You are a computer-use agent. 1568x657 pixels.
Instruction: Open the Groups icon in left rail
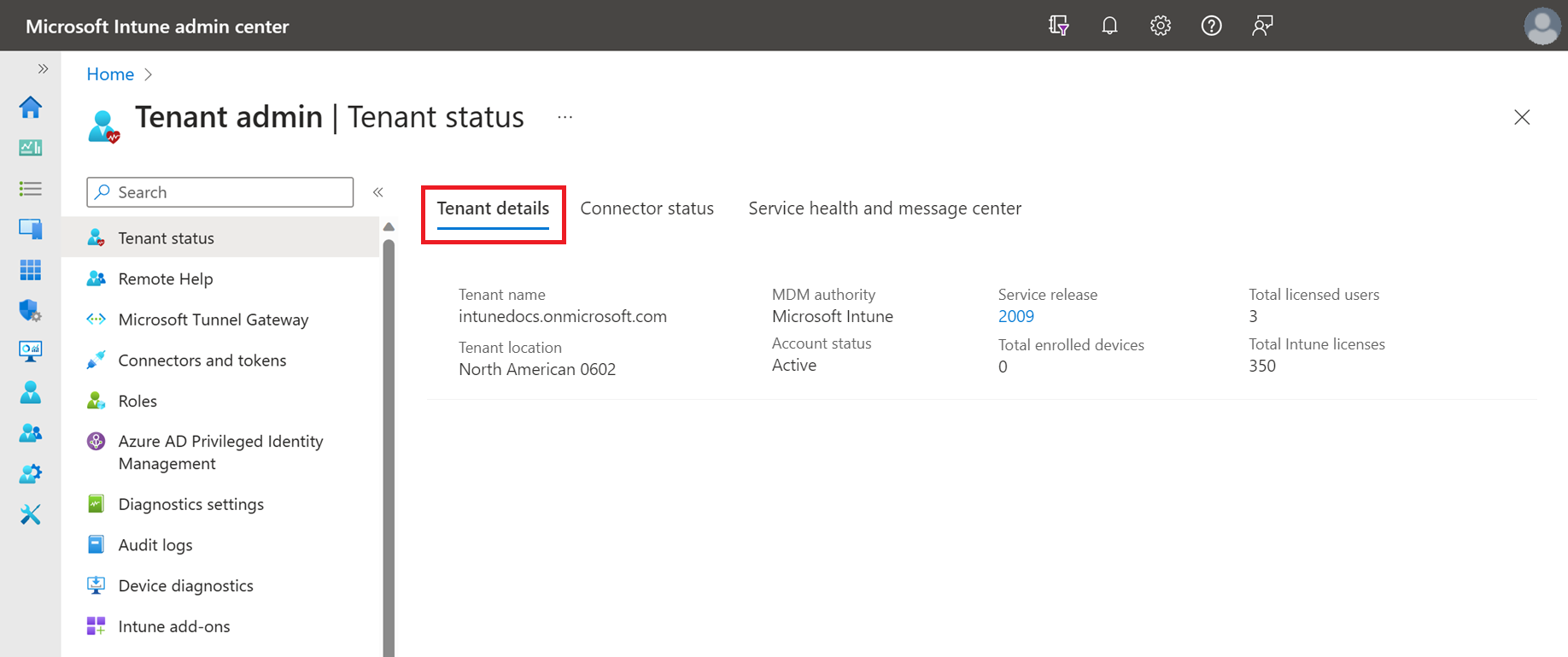(31, 433)
